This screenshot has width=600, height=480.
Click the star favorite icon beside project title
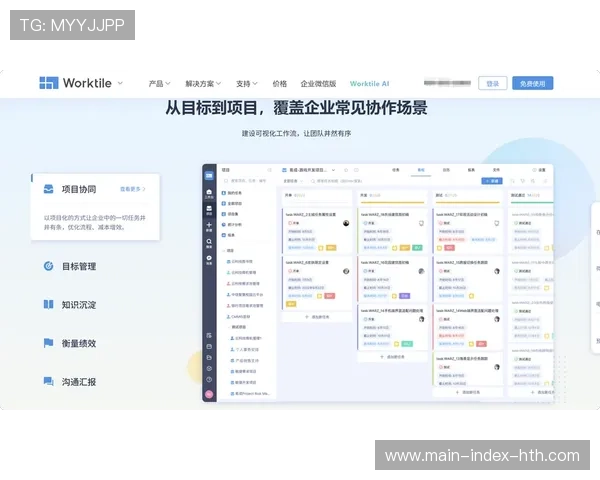[346, 170]
